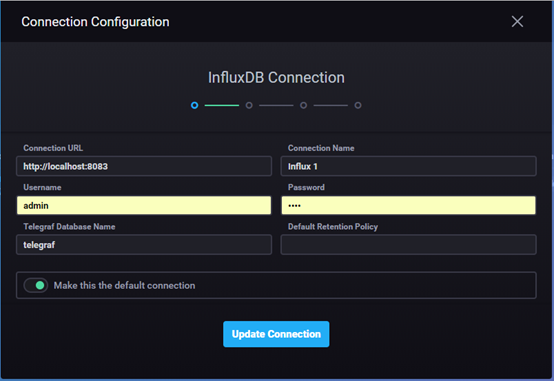The image size is (554, 381).
Task: Click the InfluxDB Connection heading
Action: pos(276,78)
